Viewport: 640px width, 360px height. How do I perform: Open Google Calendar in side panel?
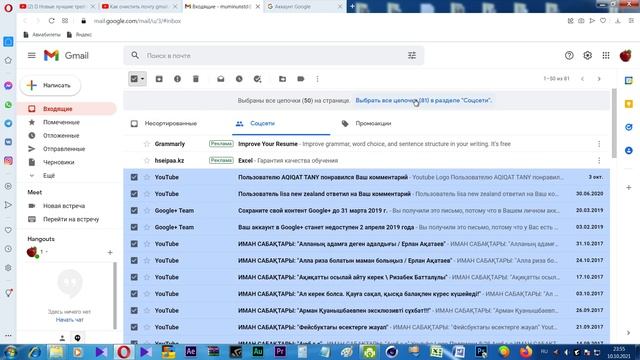(x=629, y=81)
